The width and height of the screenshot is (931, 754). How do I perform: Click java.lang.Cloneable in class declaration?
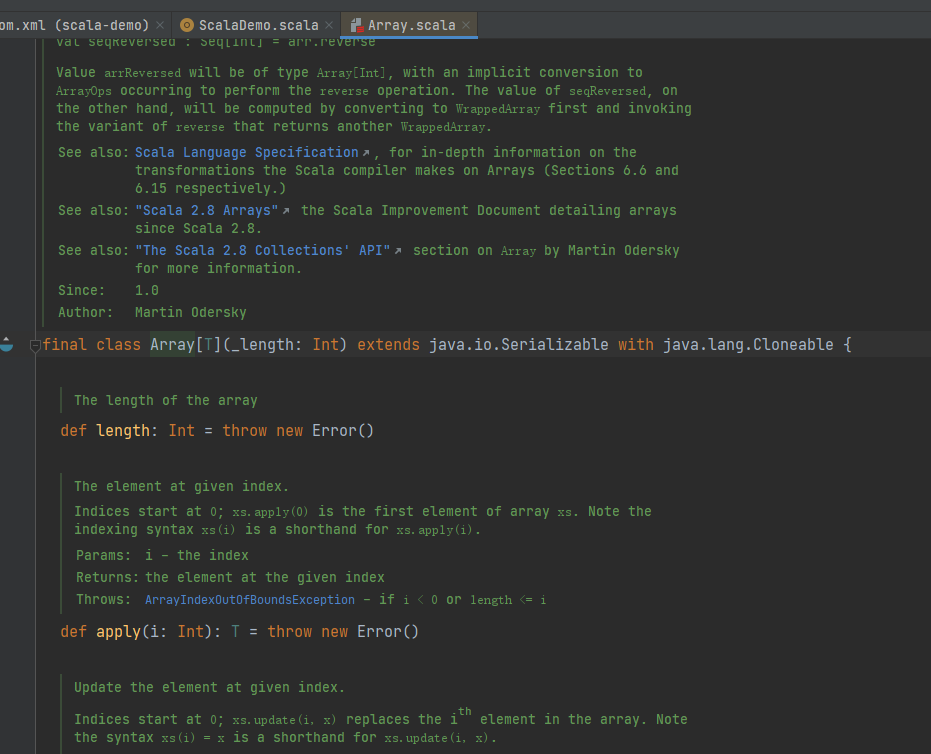coord(748,345)
